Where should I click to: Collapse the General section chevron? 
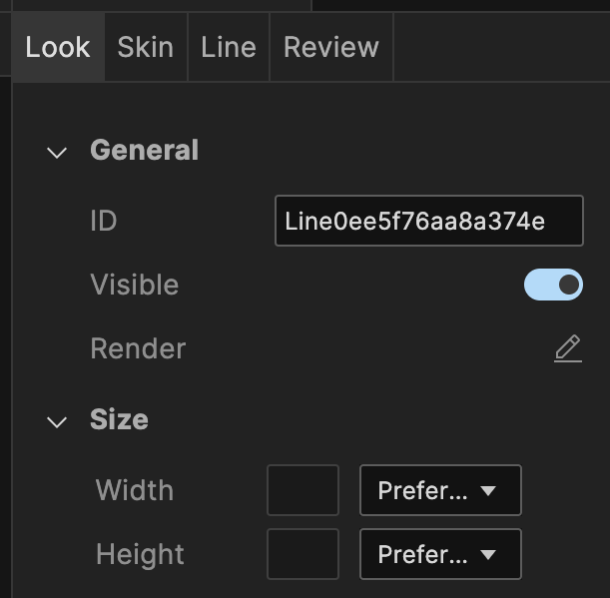[58, 152]
